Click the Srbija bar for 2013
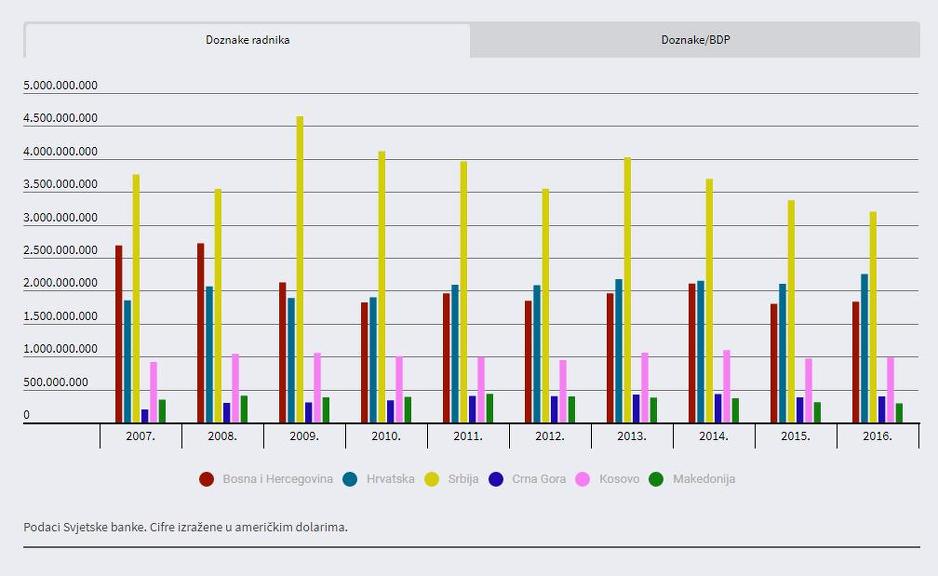Screen dimensions: 938x576 tap(628, 290)
